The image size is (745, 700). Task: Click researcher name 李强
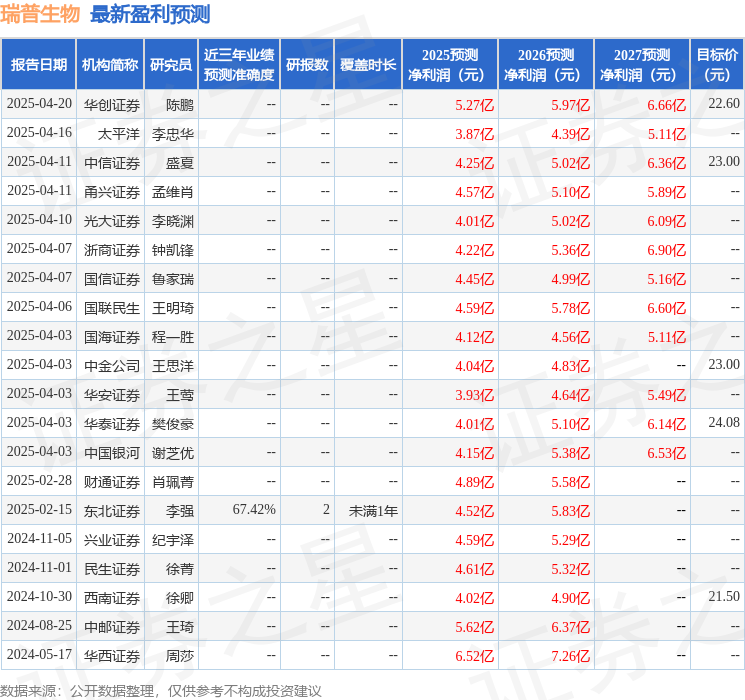(x=180, y=510)
